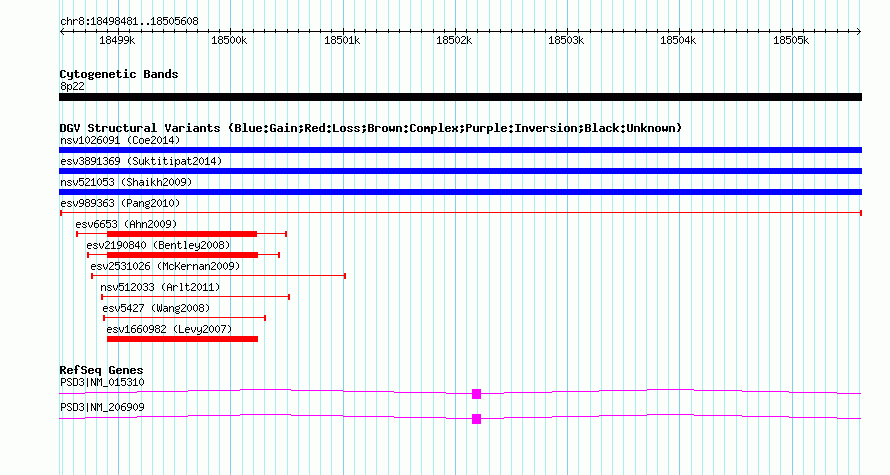Click the nsv1026091 (Coe2014) variant label
Screen dimensions: 890x475
[120, 140]
